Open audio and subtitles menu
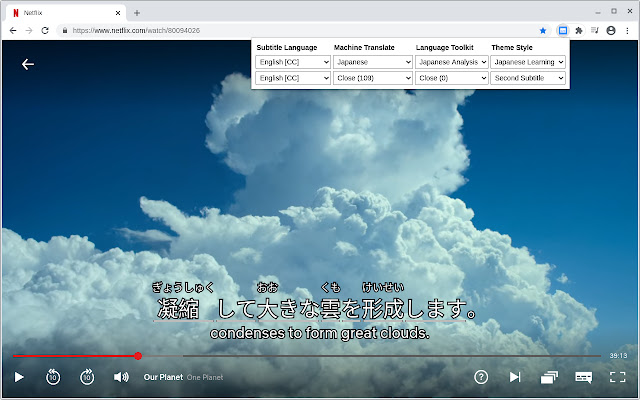 [584, 377]
